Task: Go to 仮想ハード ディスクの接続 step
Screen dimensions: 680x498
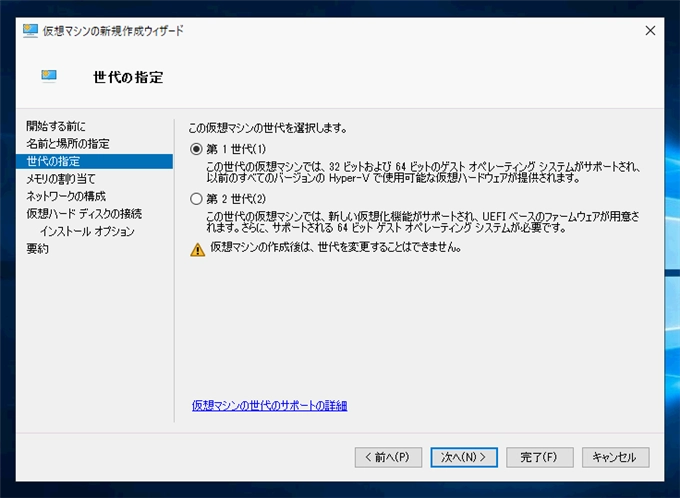Action: 84,213
